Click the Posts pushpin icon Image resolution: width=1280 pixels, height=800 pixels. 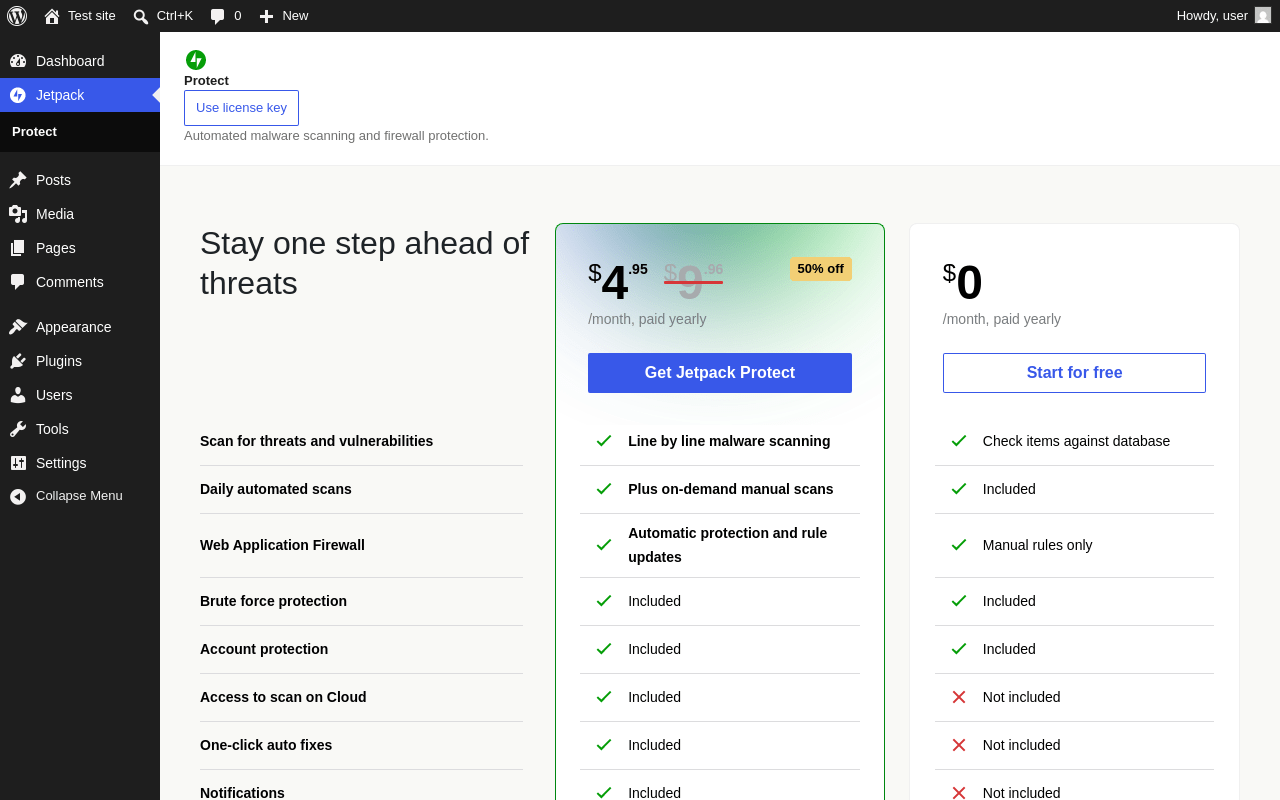pyautogui.click(x=18, y=180)
